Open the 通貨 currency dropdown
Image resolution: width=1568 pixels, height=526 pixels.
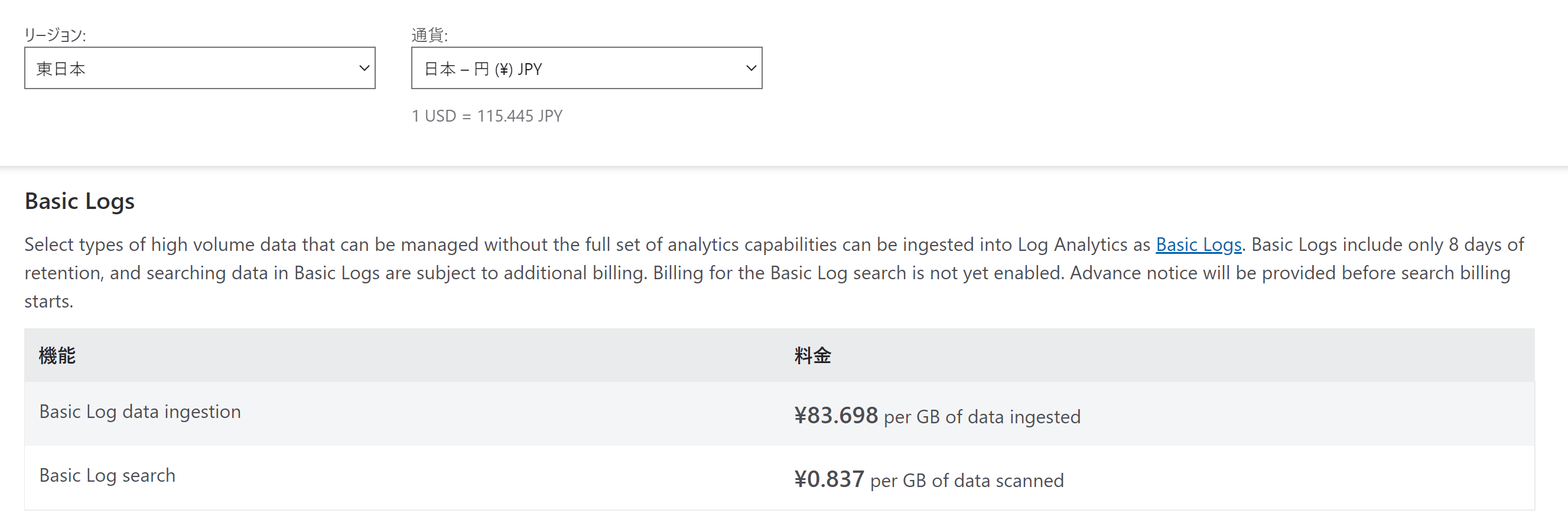[586, 67]
